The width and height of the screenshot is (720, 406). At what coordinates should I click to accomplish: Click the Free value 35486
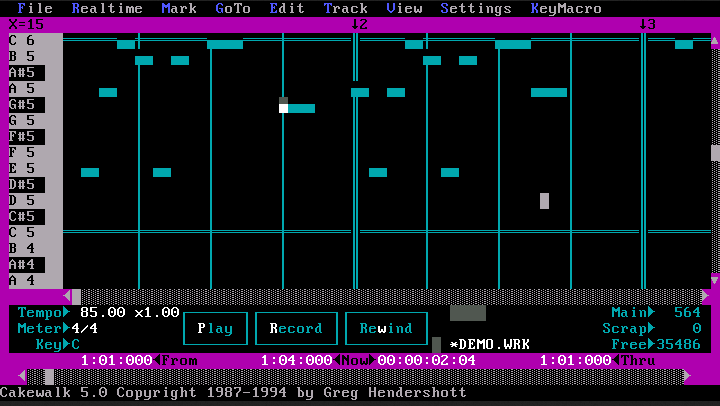click(679, 344)
